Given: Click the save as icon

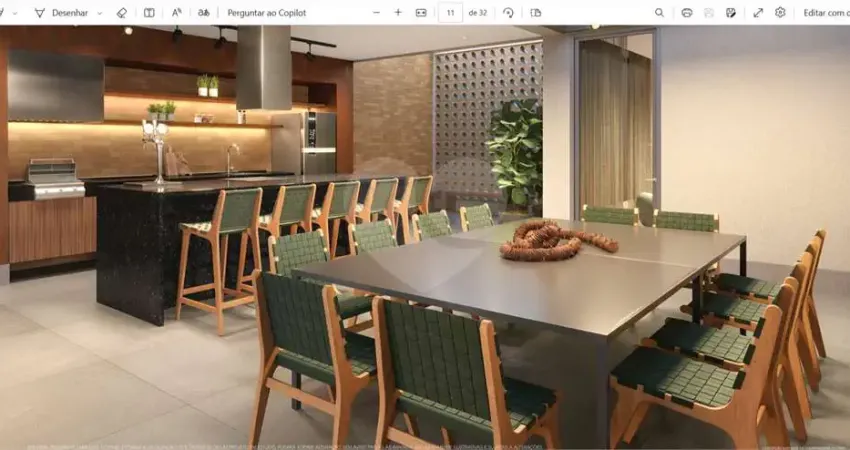Looking at the screenshot, I should (731, 13).
